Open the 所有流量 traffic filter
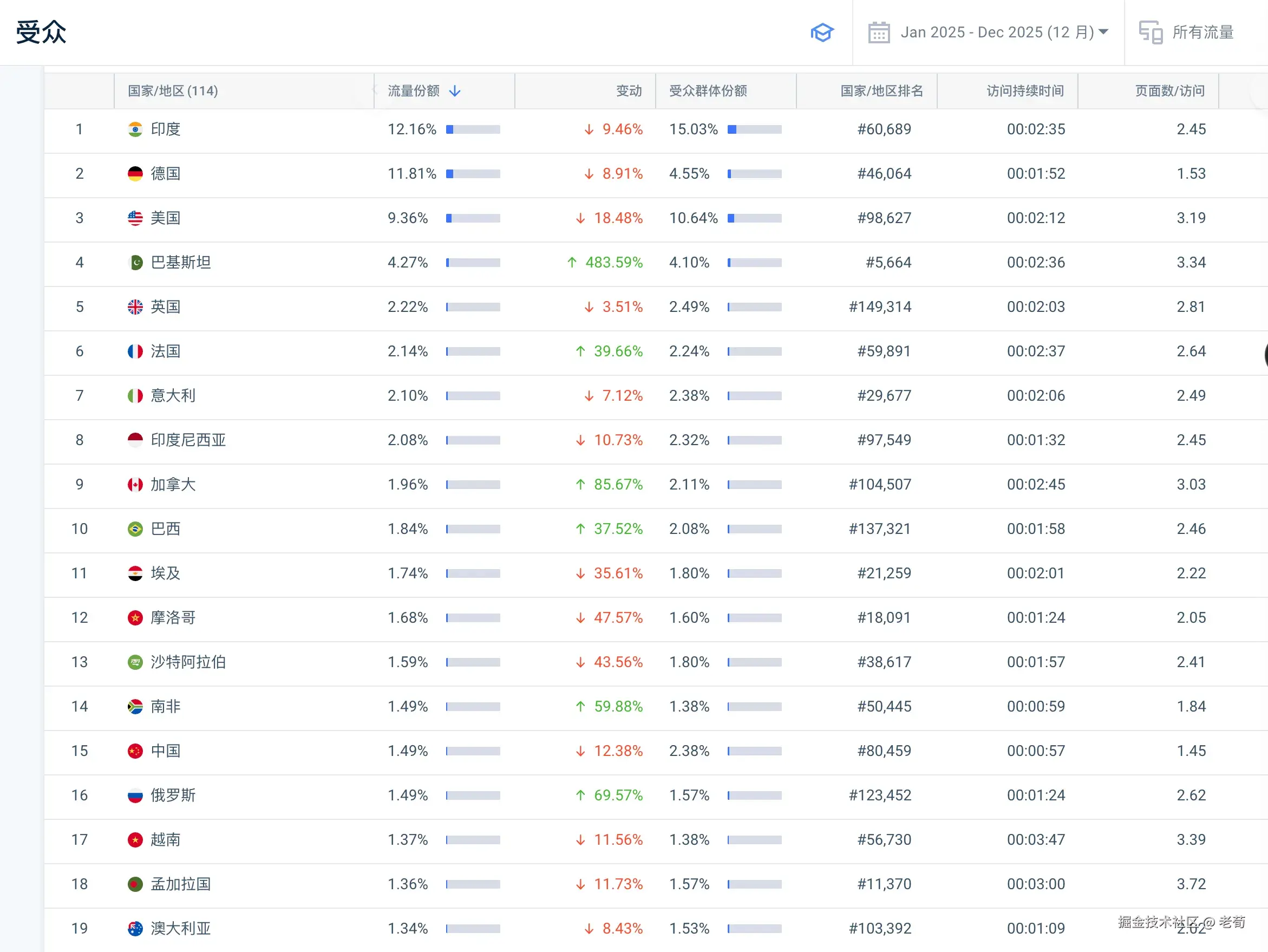 pyautogui.click(x=1202, y=32)
